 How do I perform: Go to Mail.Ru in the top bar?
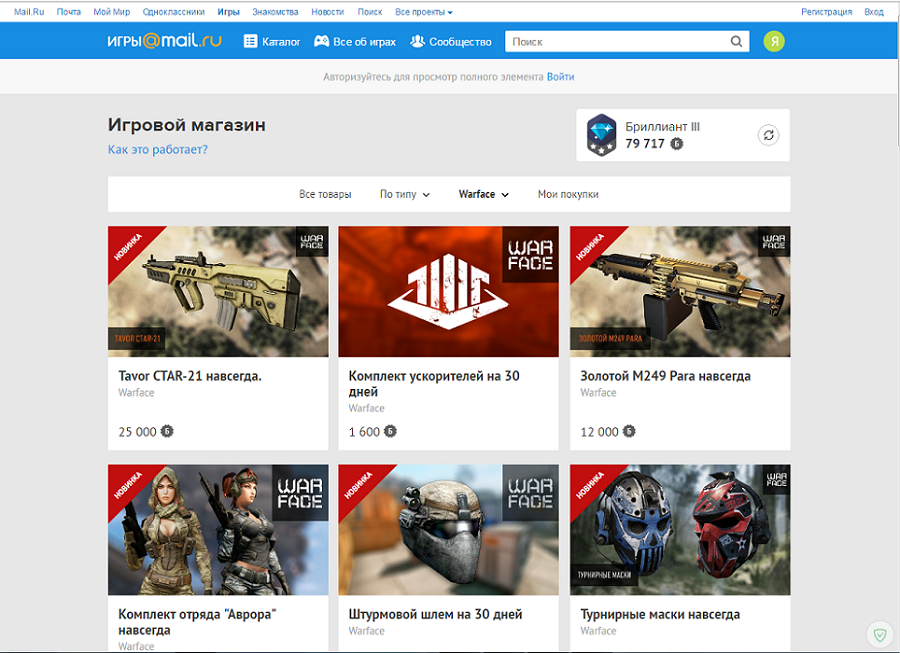coord(29,11)
